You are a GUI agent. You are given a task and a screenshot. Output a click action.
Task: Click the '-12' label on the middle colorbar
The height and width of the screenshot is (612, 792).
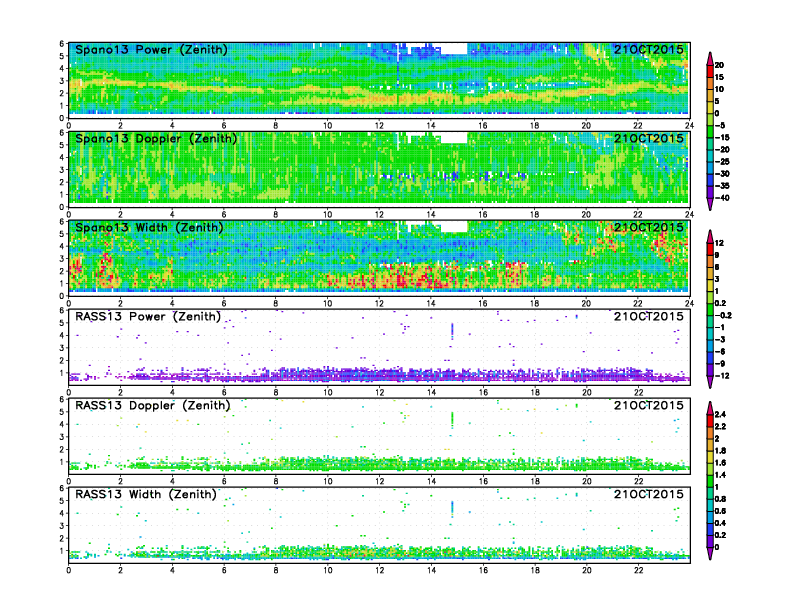(722, 376)
